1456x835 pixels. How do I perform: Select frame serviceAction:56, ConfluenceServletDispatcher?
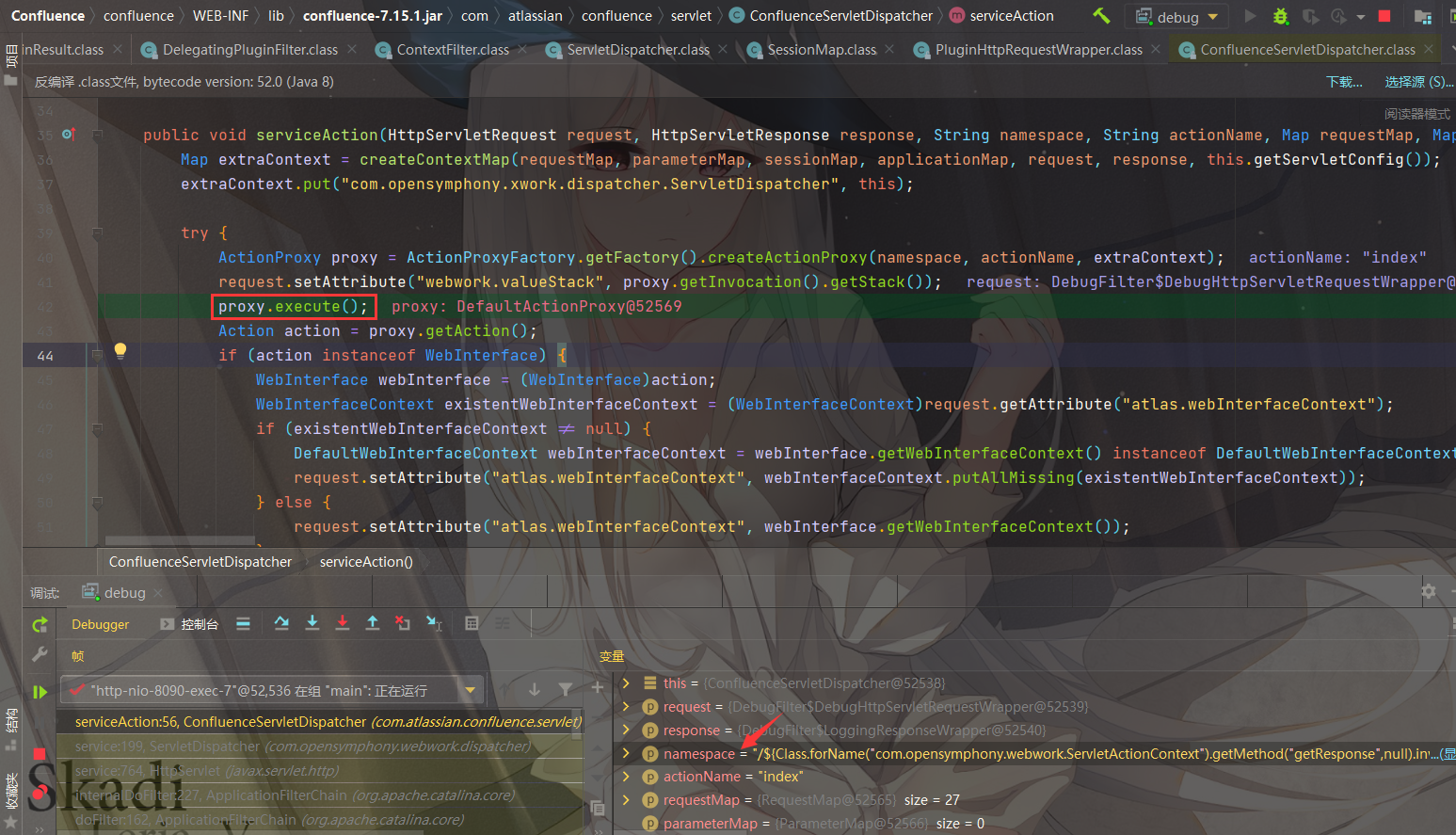pyautogui.click(x=320, y=722)
